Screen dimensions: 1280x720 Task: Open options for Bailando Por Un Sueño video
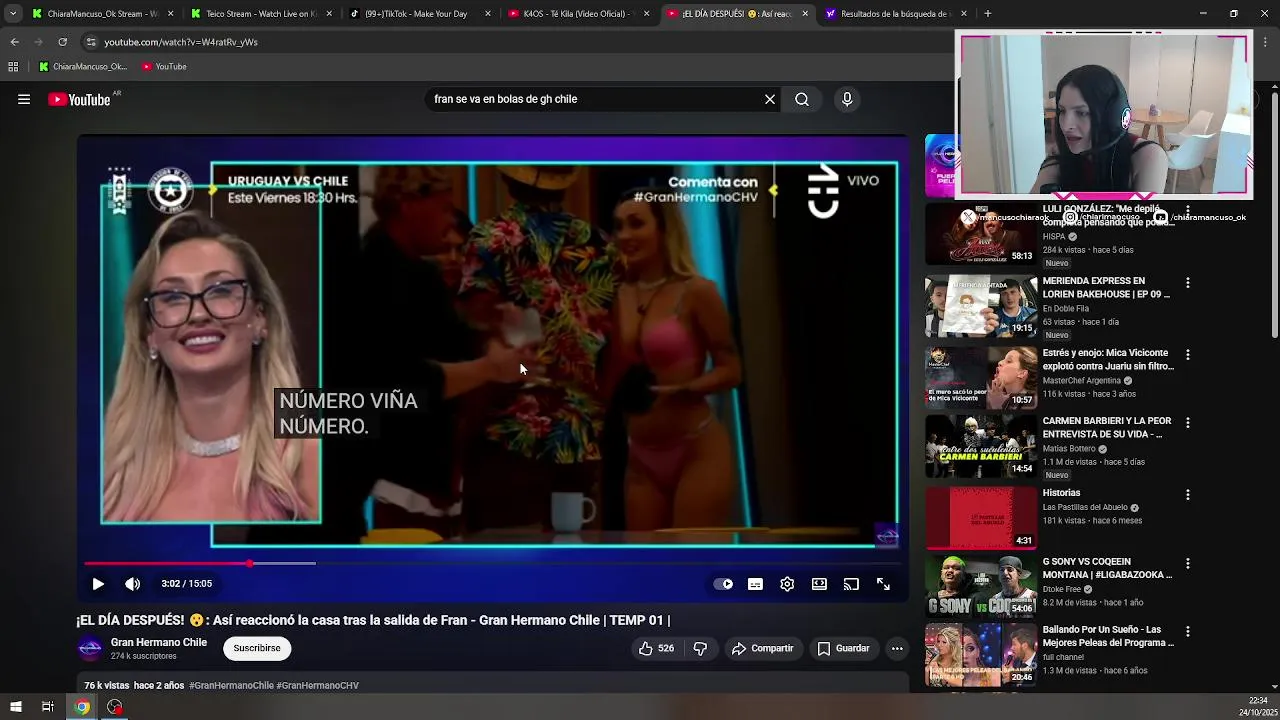[1188, 632]
